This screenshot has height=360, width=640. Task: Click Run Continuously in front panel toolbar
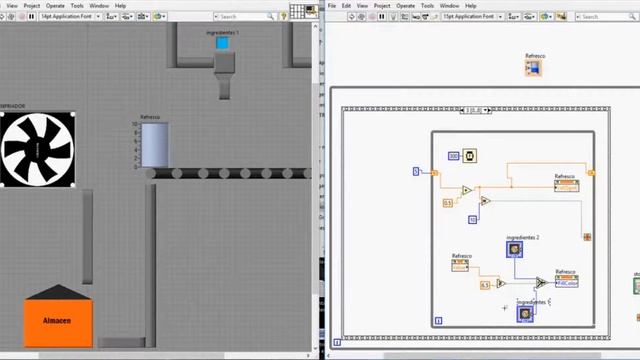point(11,17)
